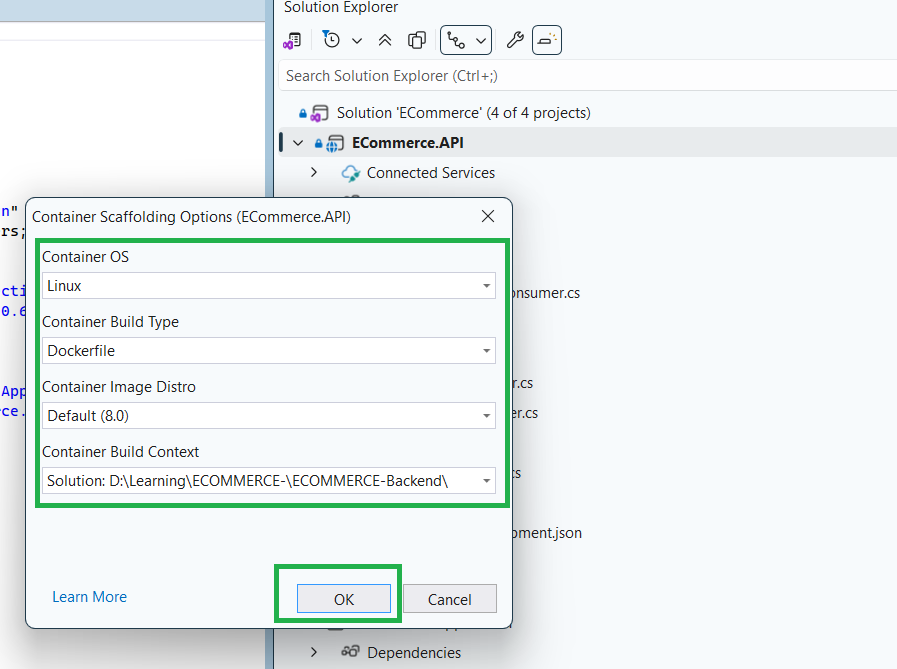This screenshot has height=669, width=897.
Task: Open the Learn More link
Action: click(89, 597)
